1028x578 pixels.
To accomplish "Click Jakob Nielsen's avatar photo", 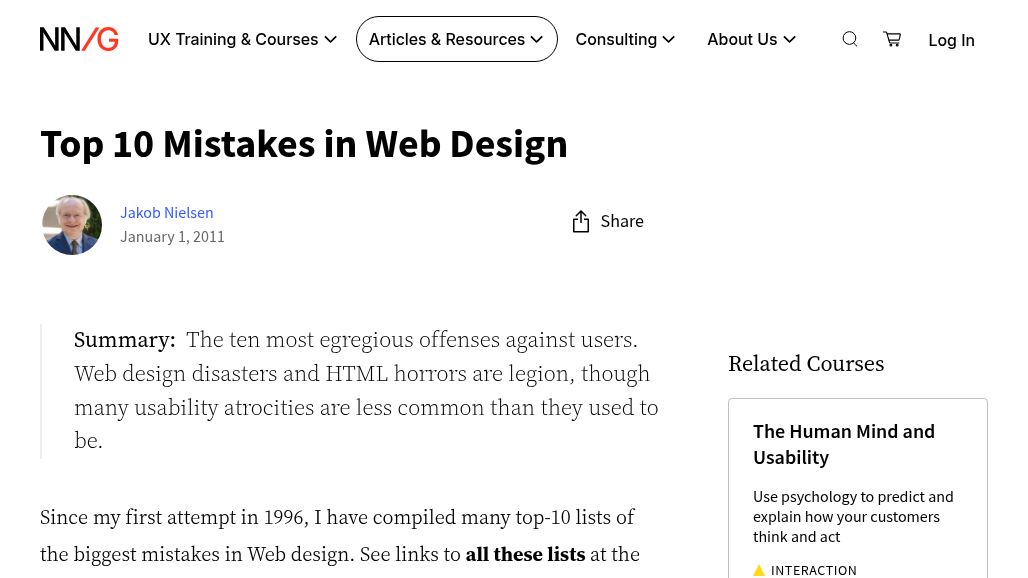I will pos(71,224).
